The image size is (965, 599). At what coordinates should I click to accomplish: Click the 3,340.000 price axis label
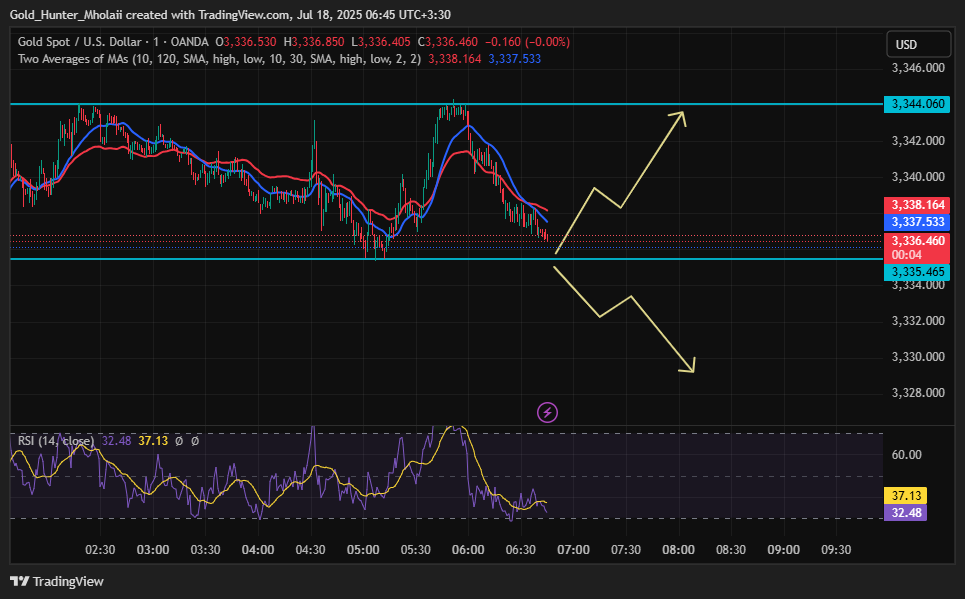pyautogui.click(x=918, y=177)
